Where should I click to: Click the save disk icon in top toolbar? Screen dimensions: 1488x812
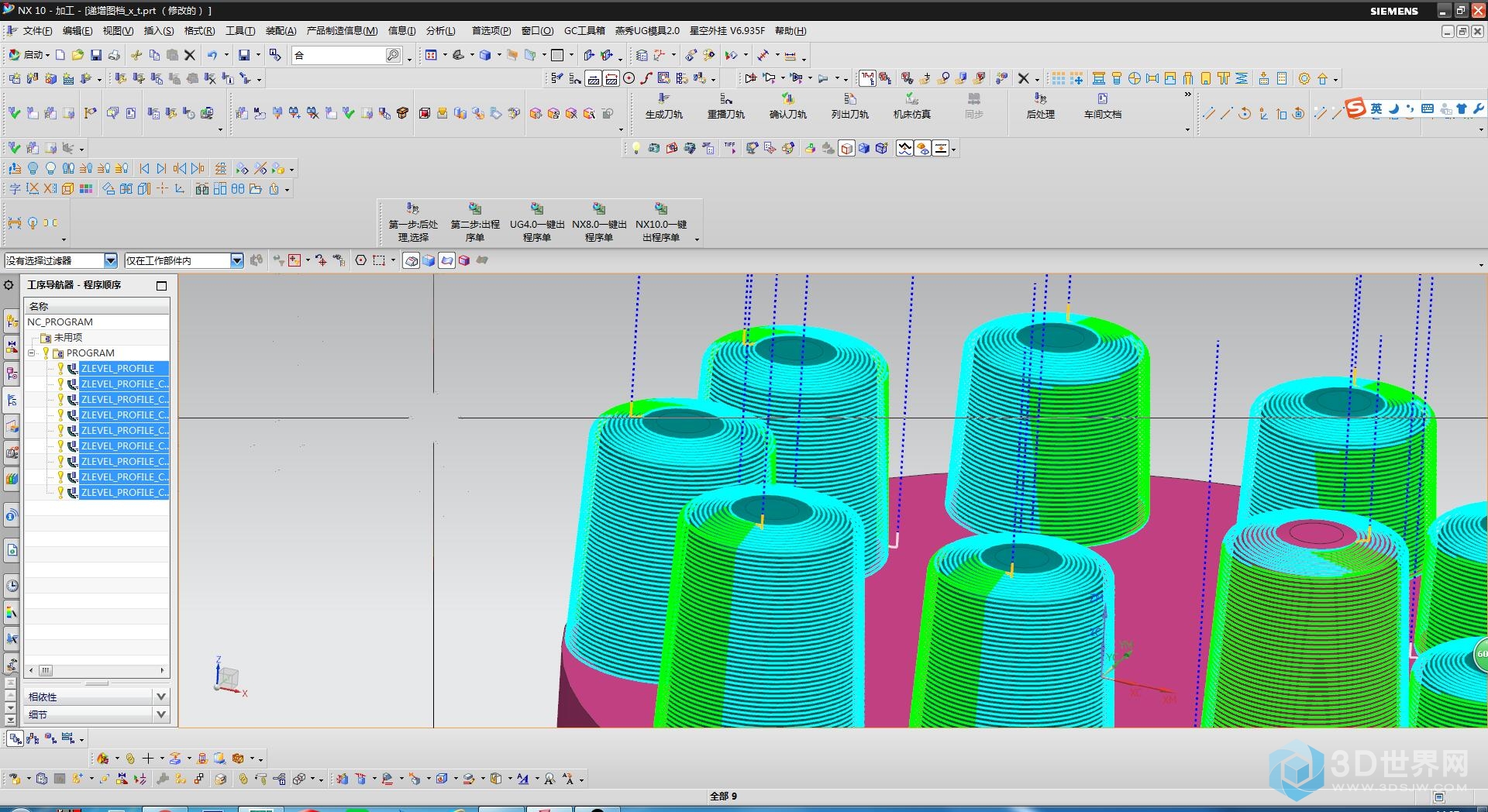pyautogui.click(x=96, y=55)
